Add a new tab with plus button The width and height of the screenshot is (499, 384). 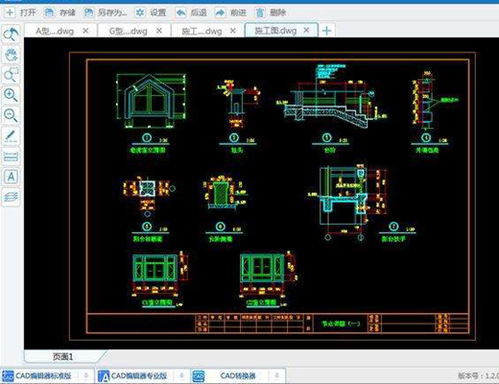tap(327, 31)
